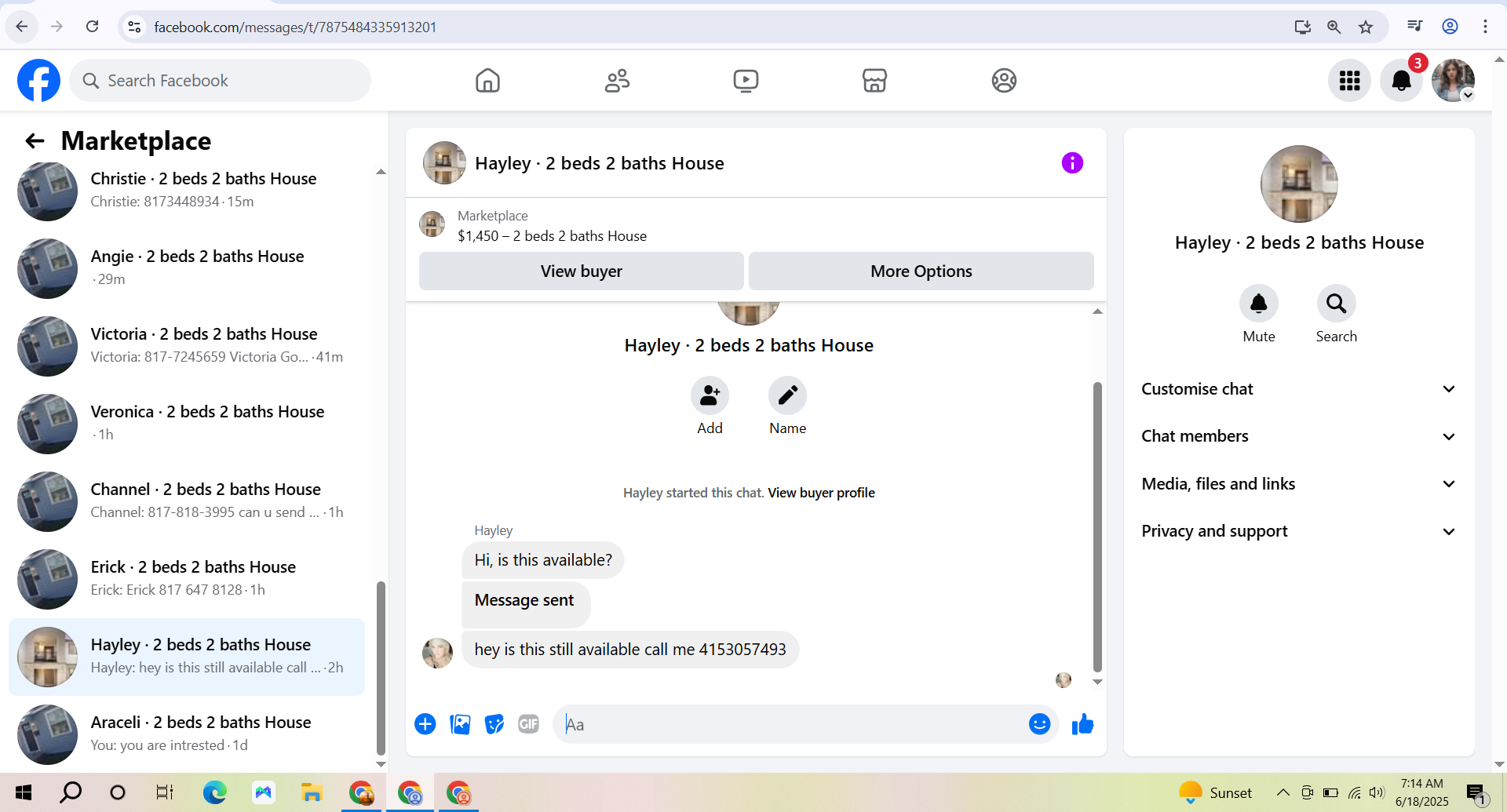Click the address bar URL
The image size is (1507, 812).
tap(295, 27)
